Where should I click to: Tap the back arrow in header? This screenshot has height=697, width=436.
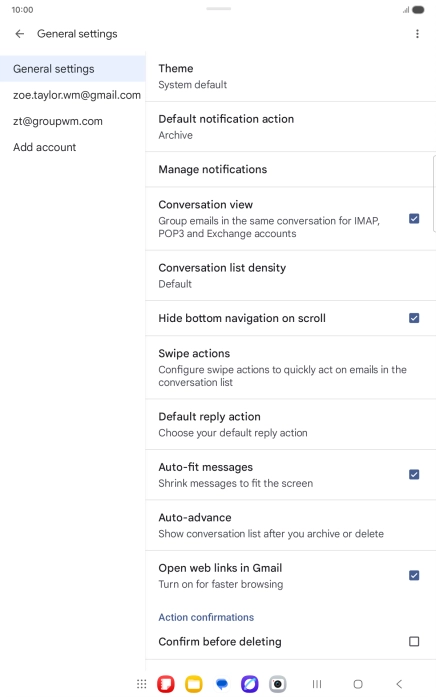[20, 34]
